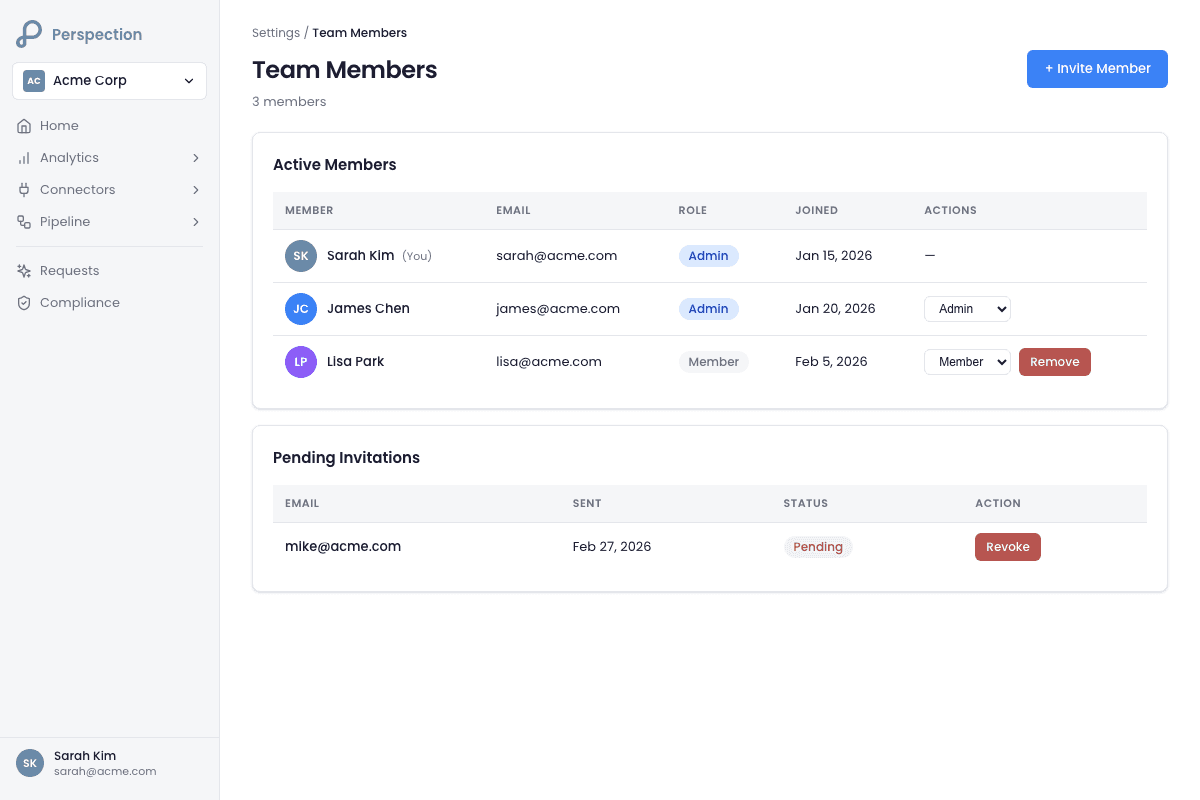Click Lisa Park's LP avatar
The width and height of the screenshot is (1200, 800).
point(301,362)
